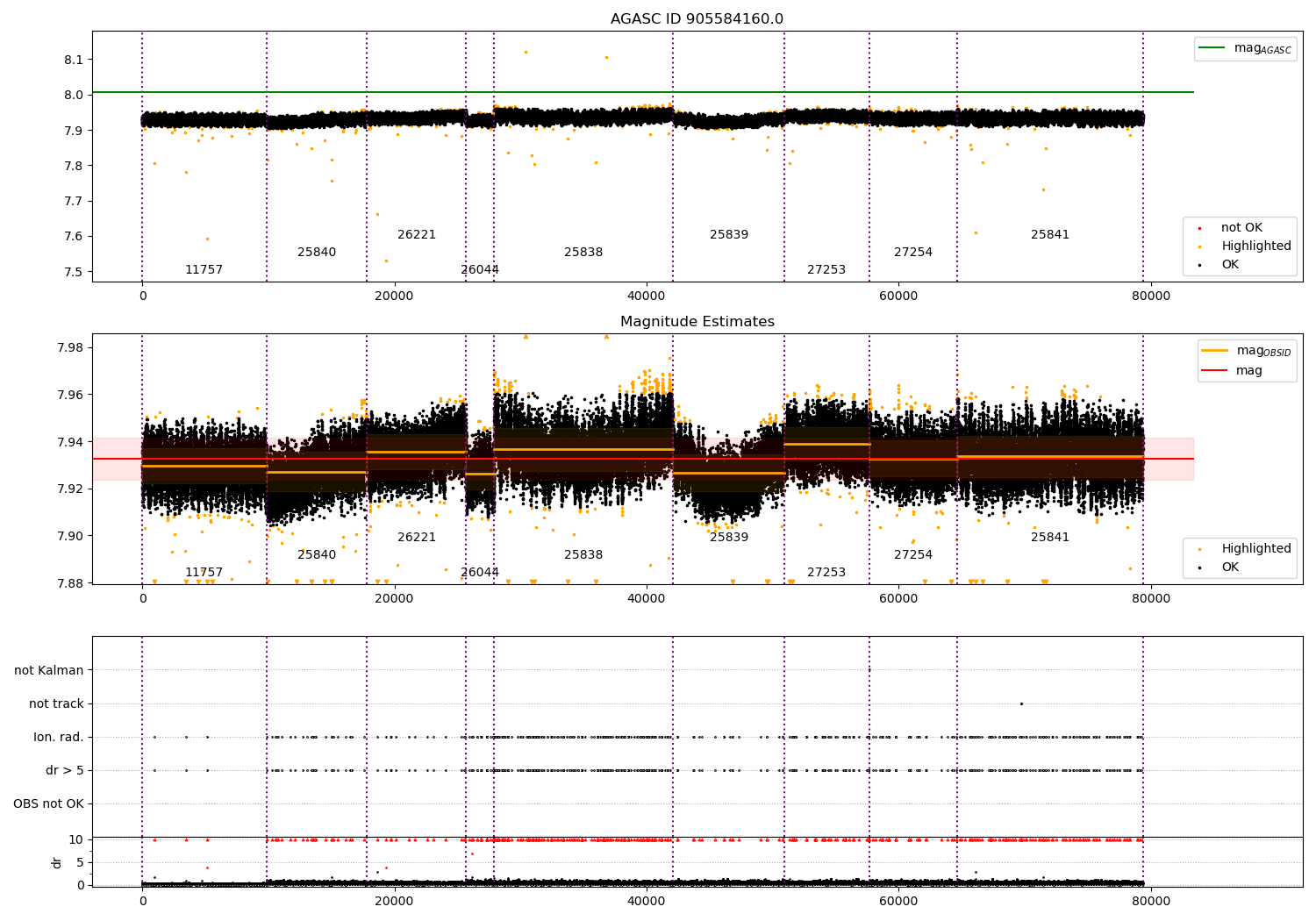Click obsid label 25840 in the Magnitude Estimates plot
Image resolution: width=1316 pixels, height=921 pixels.
317,554
